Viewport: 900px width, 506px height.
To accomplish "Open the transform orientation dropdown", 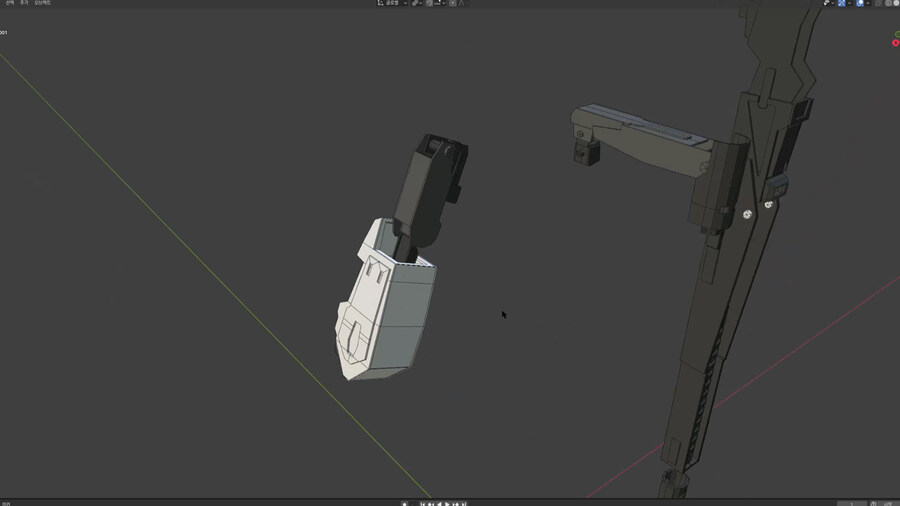I will [395, 3].
